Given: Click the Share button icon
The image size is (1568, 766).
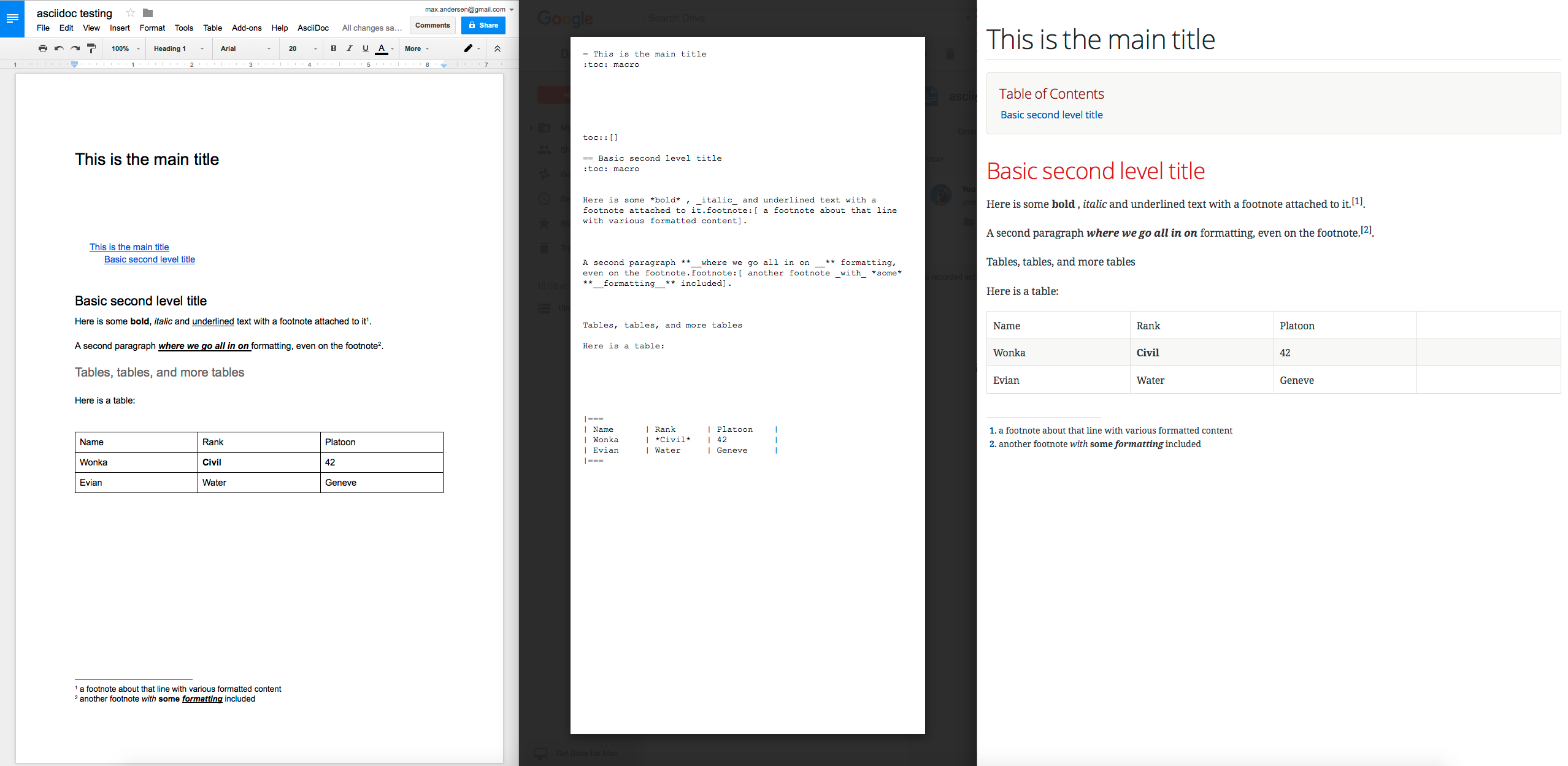Looking at the screenshot, I should [484, 25].
